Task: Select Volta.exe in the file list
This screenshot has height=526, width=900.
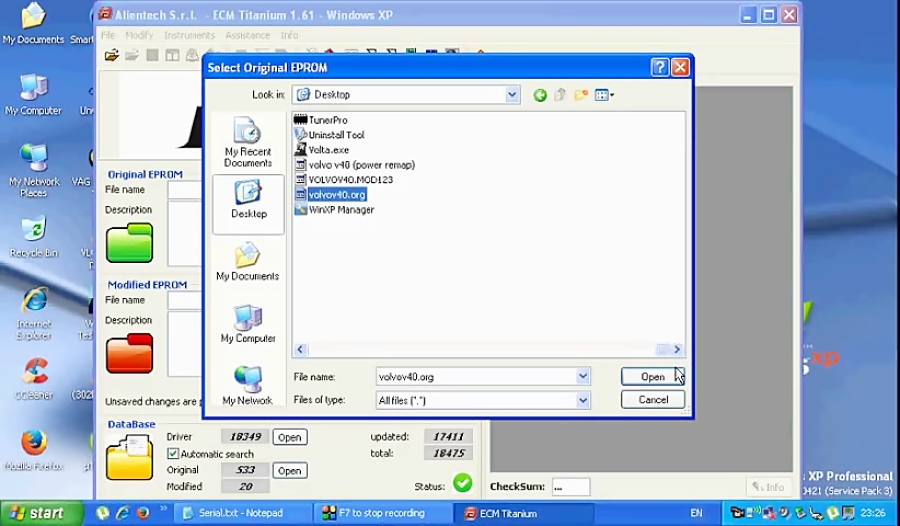Action: pos(321,150)
